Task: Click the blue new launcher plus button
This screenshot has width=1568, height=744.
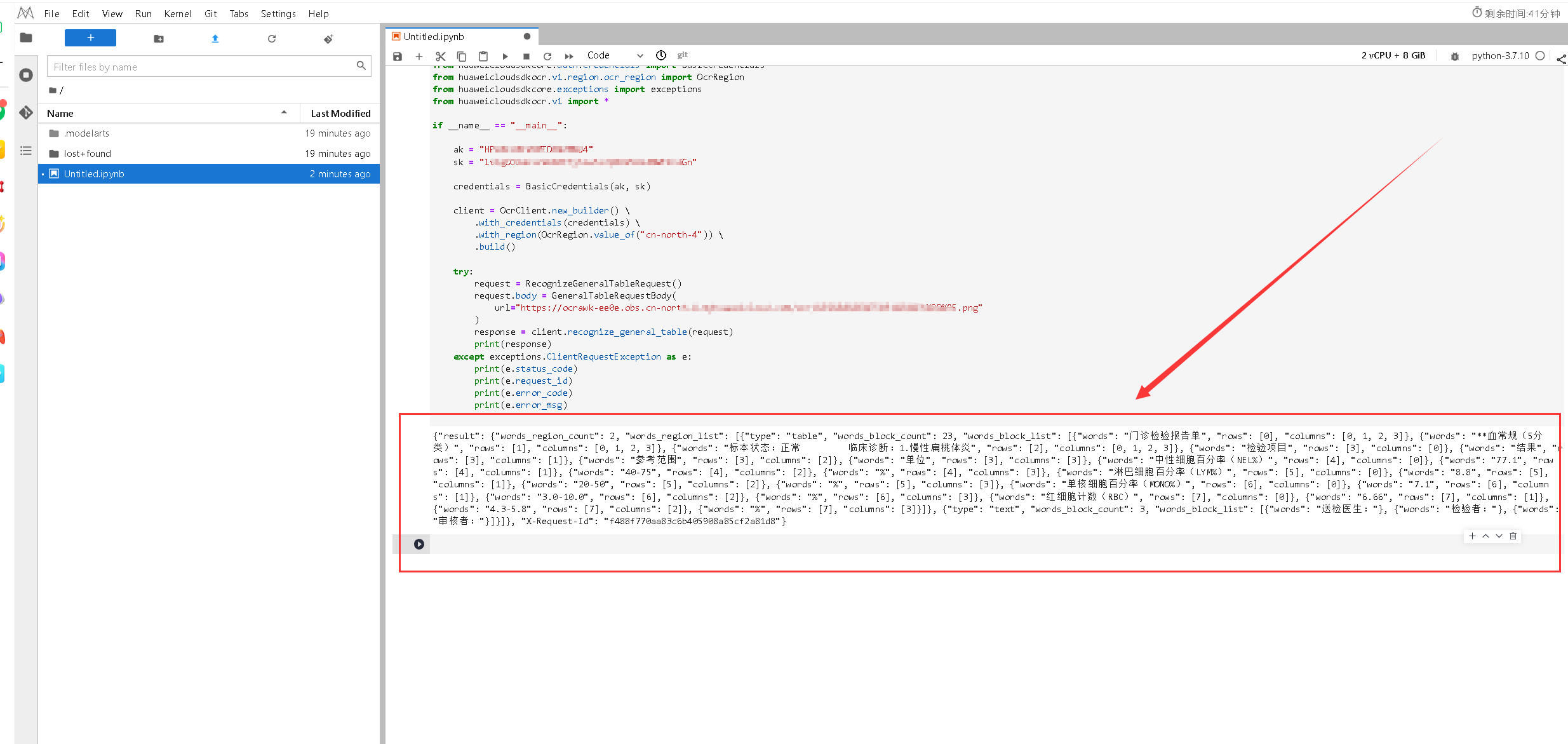Action: pyautogui.click(x=90, y=38)
